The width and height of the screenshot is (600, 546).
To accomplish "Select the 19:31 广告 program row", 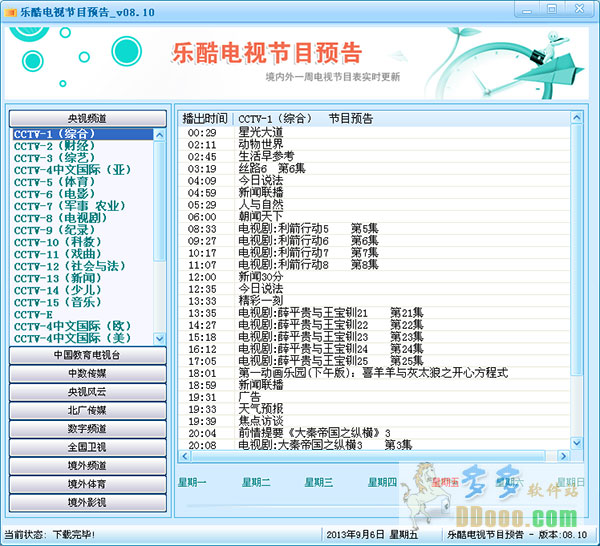I will pos(374,397).
